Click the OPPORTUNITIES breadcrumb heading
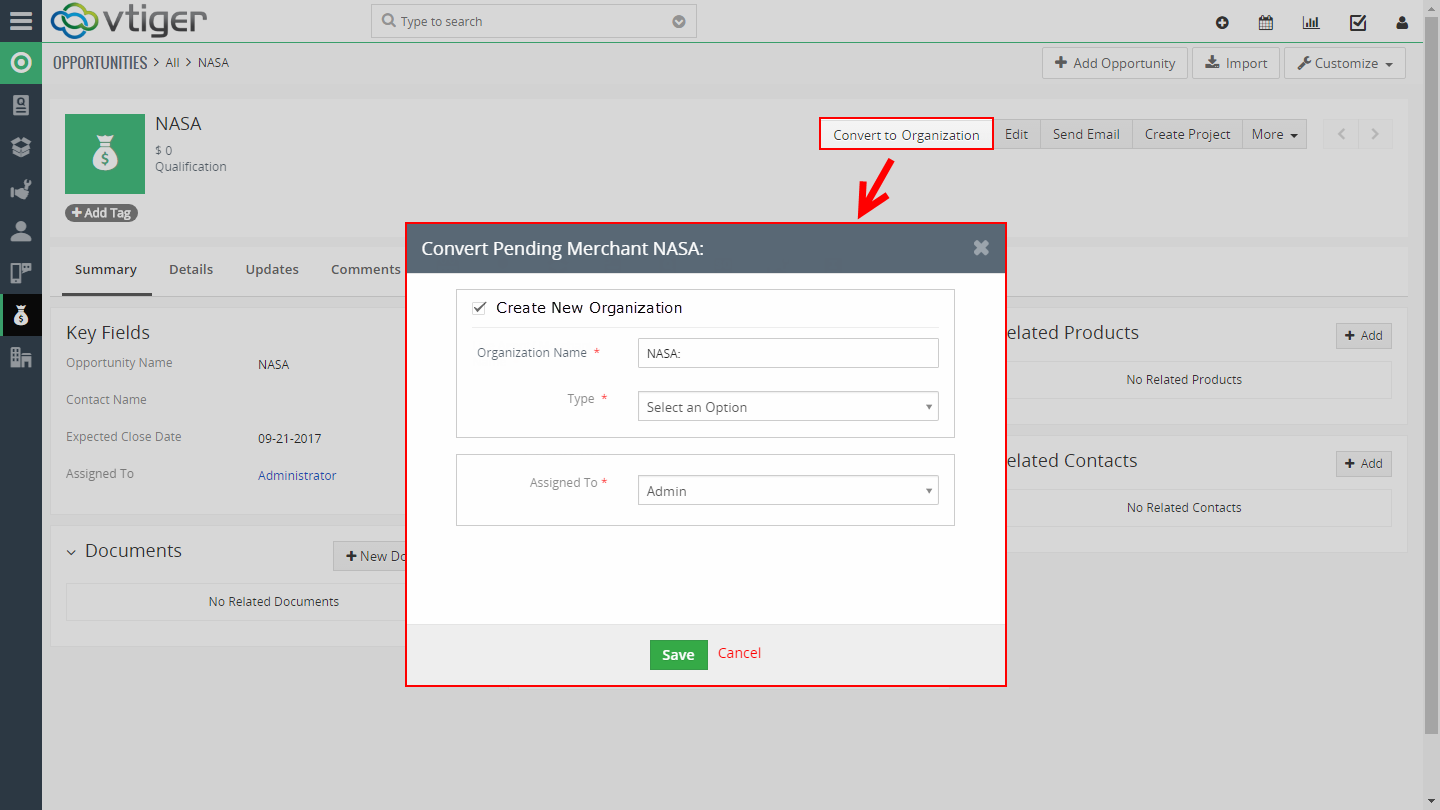Viewport: 1440px width, 810px height. click(100, 63)
